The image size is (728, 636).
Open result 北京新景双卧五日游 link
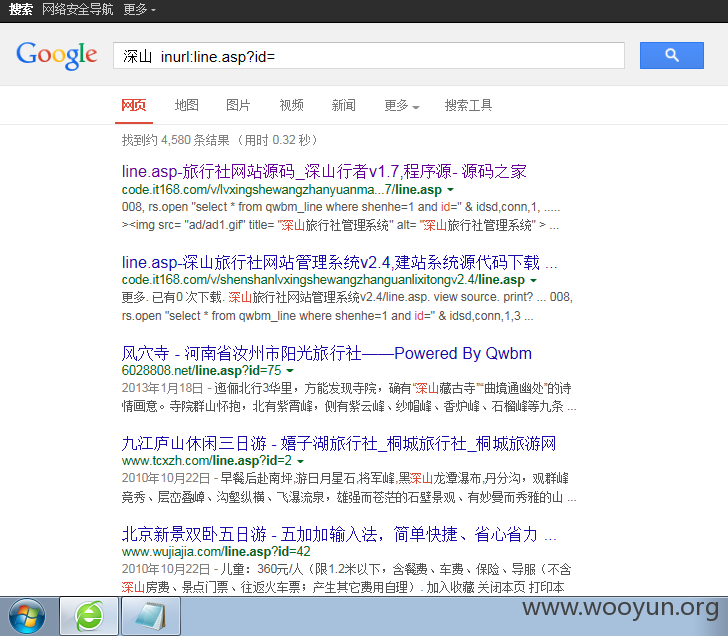coord(339,534)
